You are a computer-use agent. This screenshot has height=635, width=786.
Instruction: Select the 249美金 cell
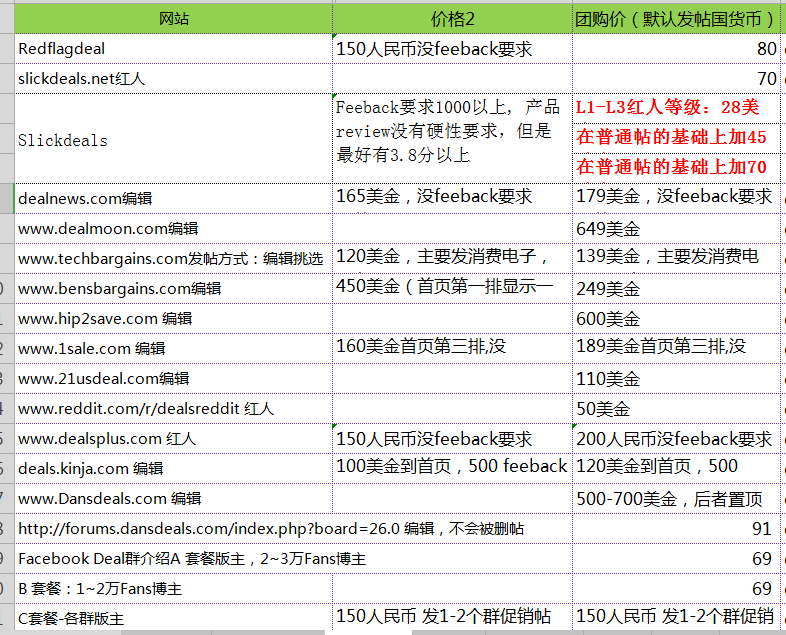click(x=676, y=288)
